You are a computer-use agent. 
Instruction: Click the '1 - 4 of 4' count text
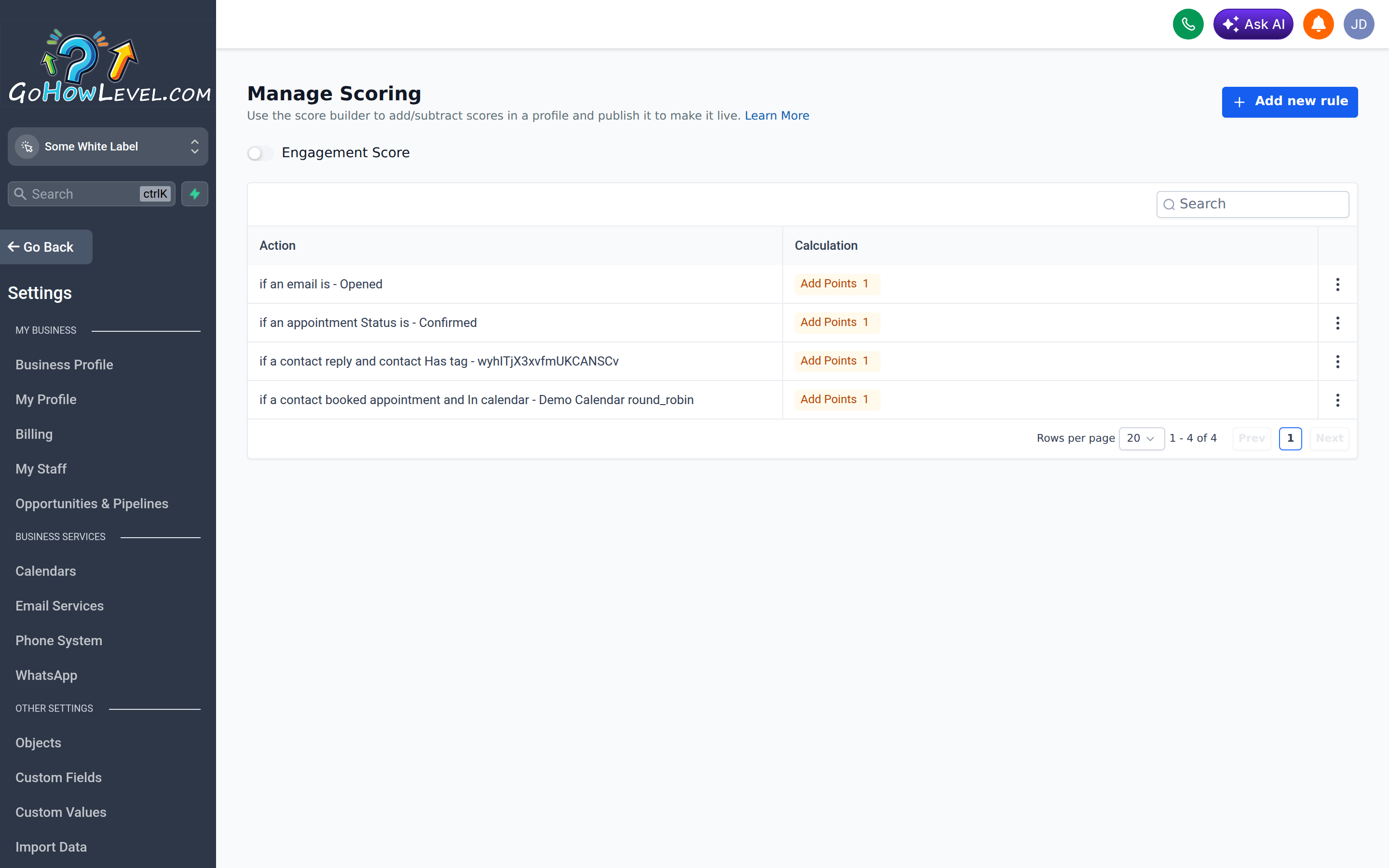coord(1193,439)
